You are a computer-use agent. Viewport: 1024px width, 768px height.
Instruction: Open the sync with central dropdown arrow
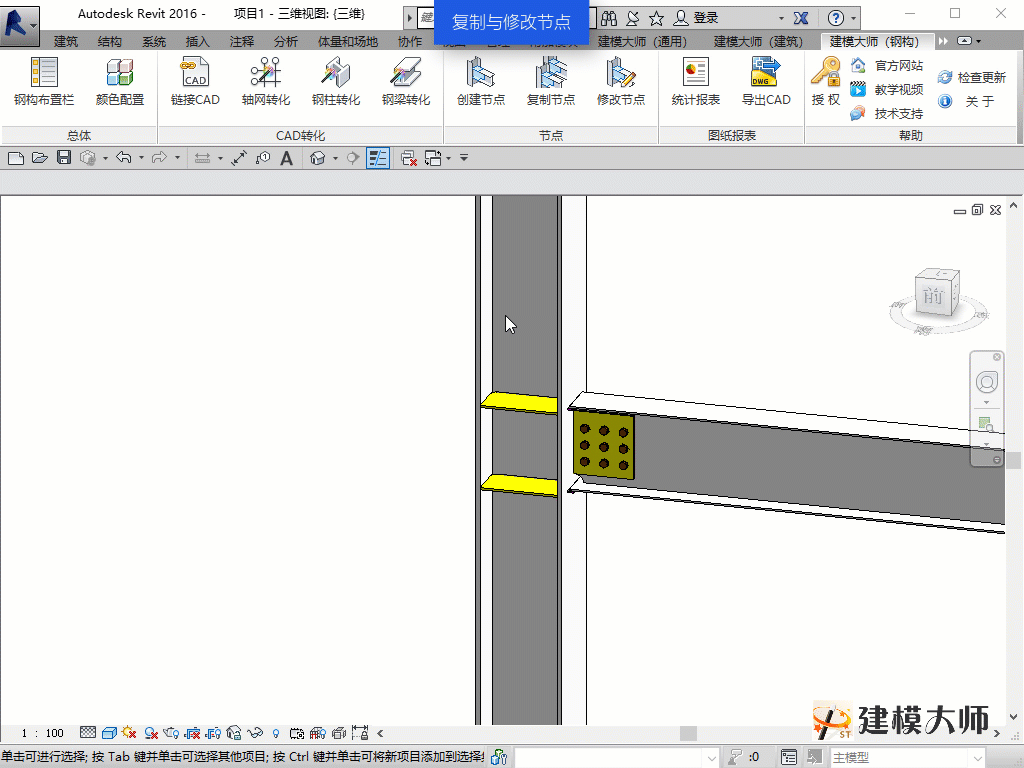click(104, 158)
